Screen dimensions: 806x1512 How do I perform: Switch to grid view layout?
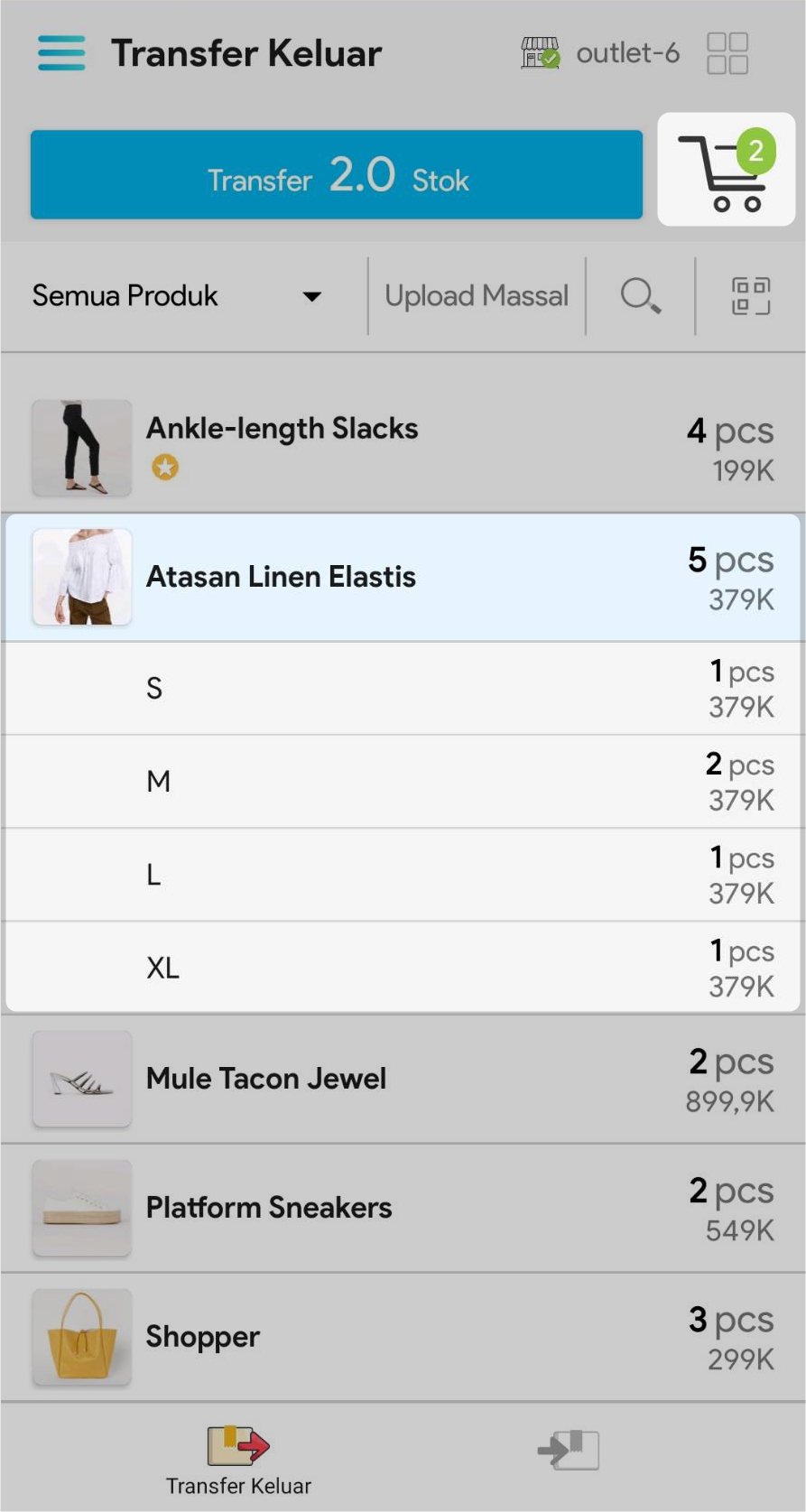(727, 53)
